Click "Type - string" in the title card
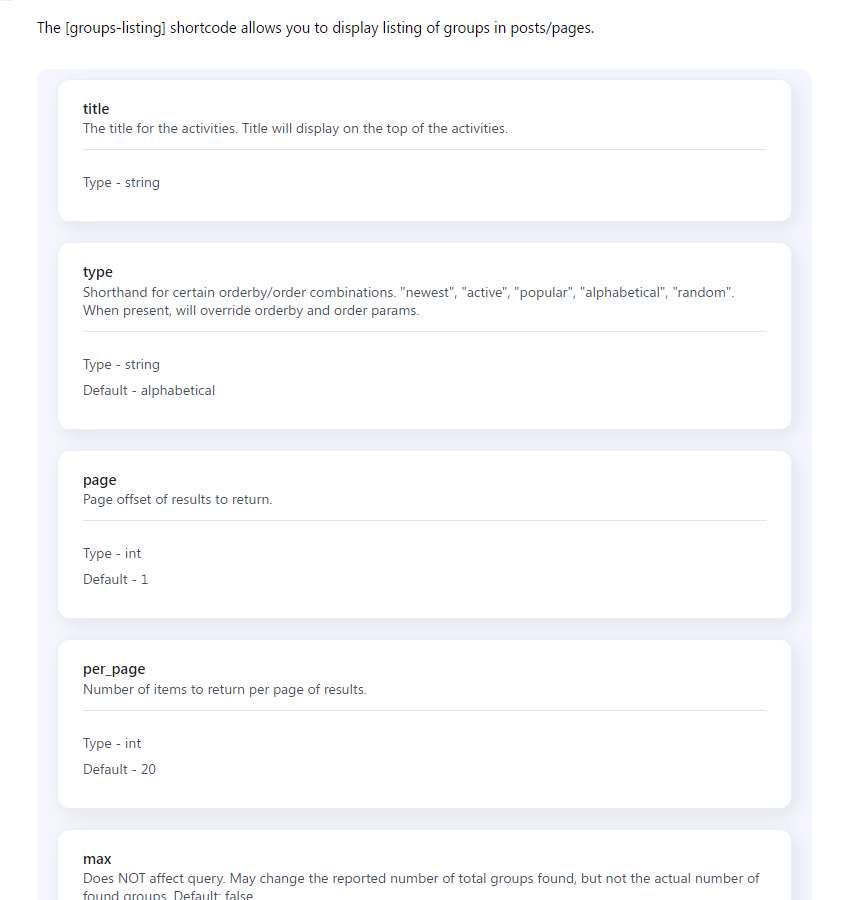Screen dimensions: 850x900 point(121,183)
